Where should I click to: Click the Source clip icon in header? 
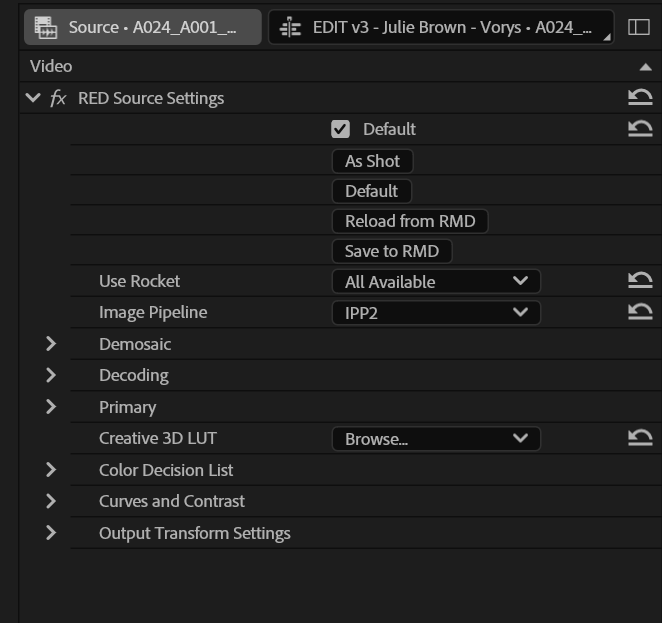[x=45, y=27]
